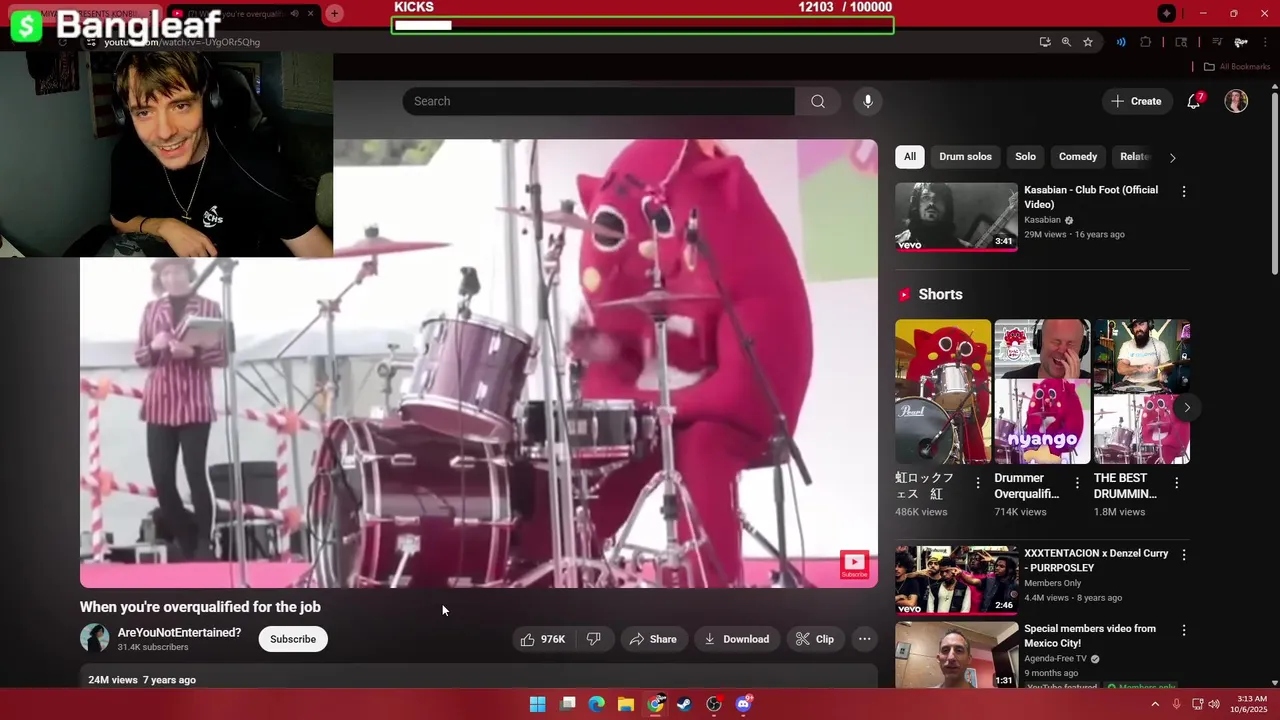This screenshot has width=1280, height=720.
Task: Activate voice search microphone icon
Action: coord(868,101)
